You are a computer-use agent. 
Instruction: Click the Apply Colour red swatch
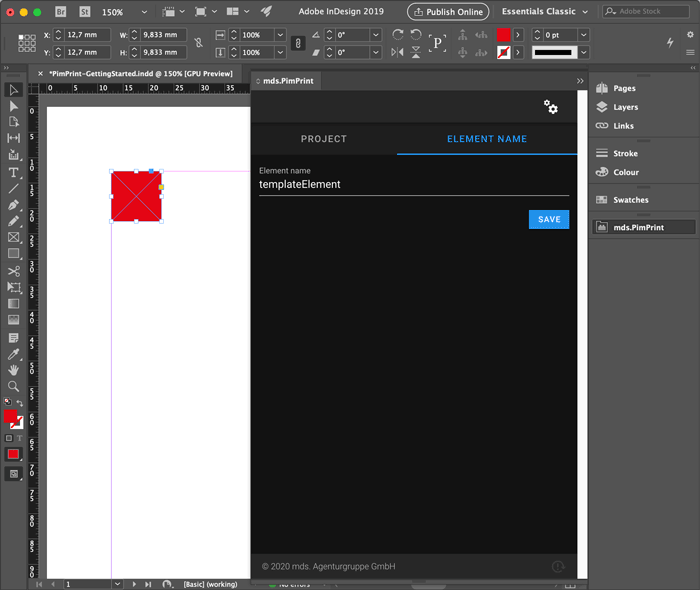tap(13, 454)
